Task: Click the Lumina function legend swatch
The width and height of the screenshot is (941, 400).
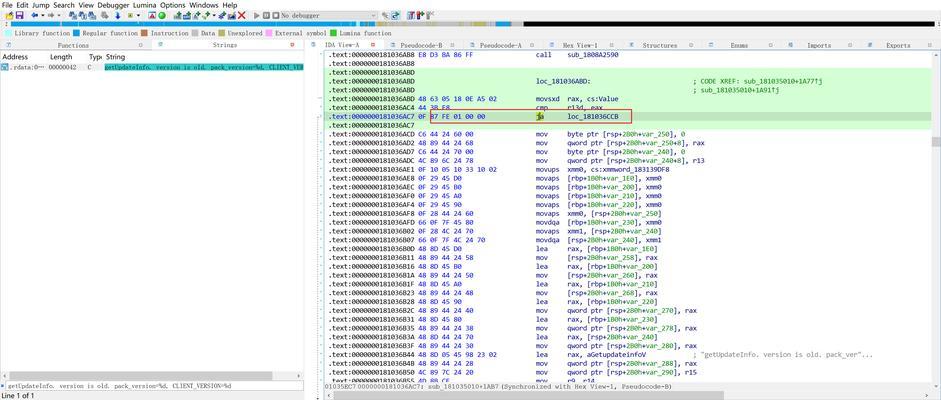Action: coord(334,34)
